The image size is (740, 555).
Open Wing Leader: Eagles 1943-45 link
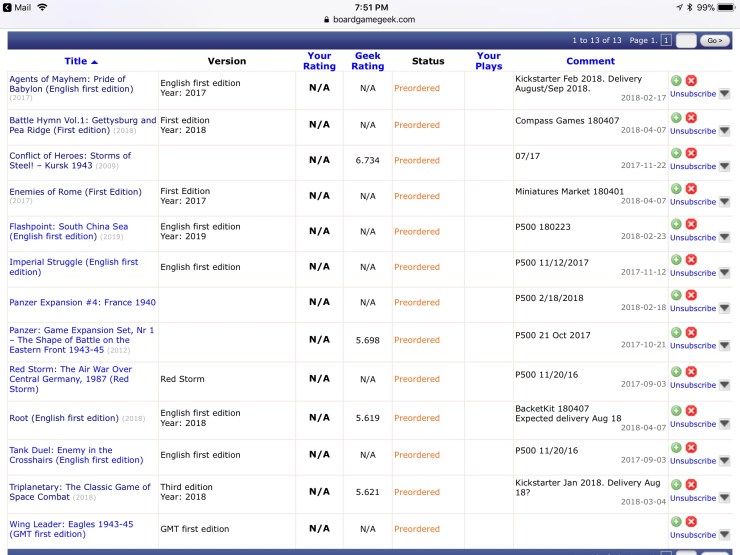click(x=71, y=529)
